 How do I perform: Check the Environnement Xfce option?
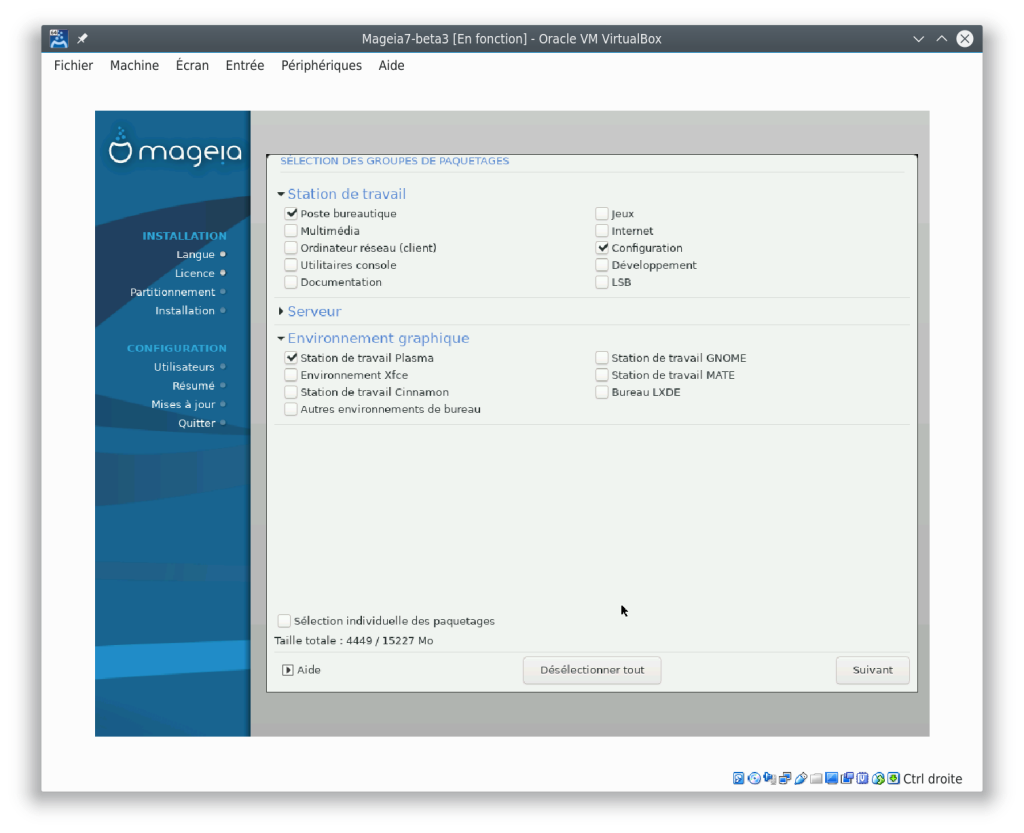(x=291, y=375)
